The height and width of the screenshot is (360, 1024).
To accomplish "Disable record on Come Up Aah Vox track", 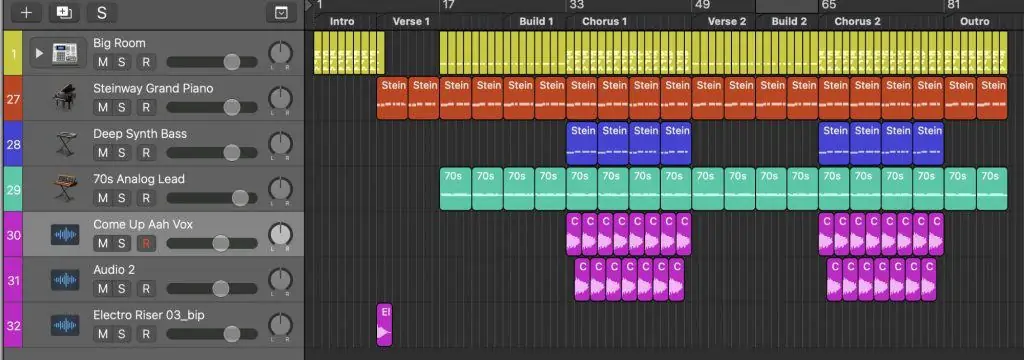I will 146,243.
